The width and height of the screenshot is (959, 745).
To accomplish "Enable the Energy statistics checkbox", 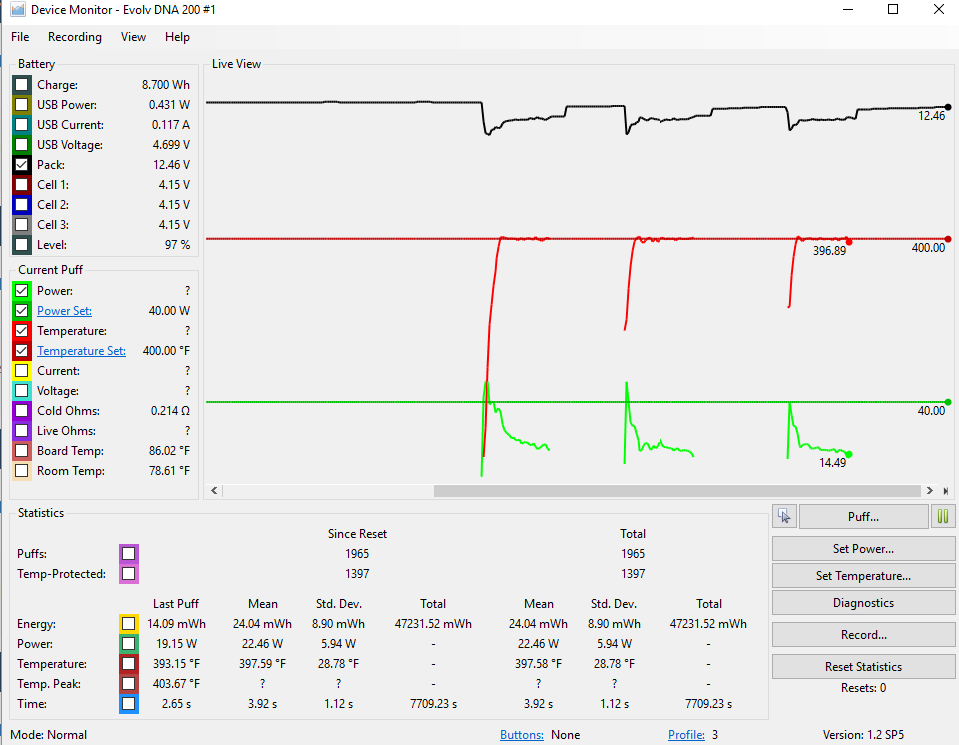I will 128,624.
